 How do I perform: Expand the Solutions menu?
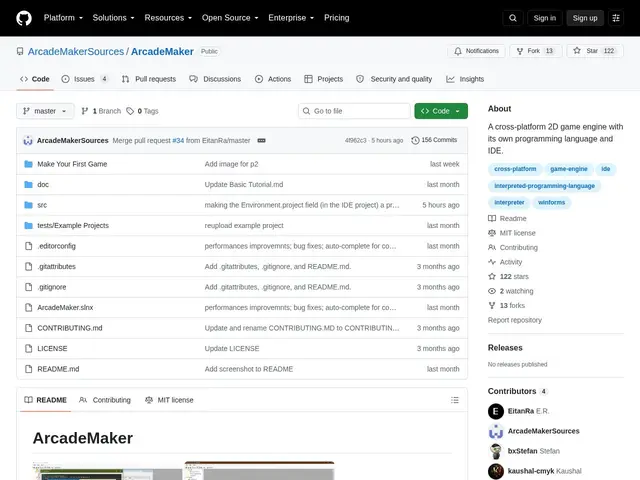point(113,18)
